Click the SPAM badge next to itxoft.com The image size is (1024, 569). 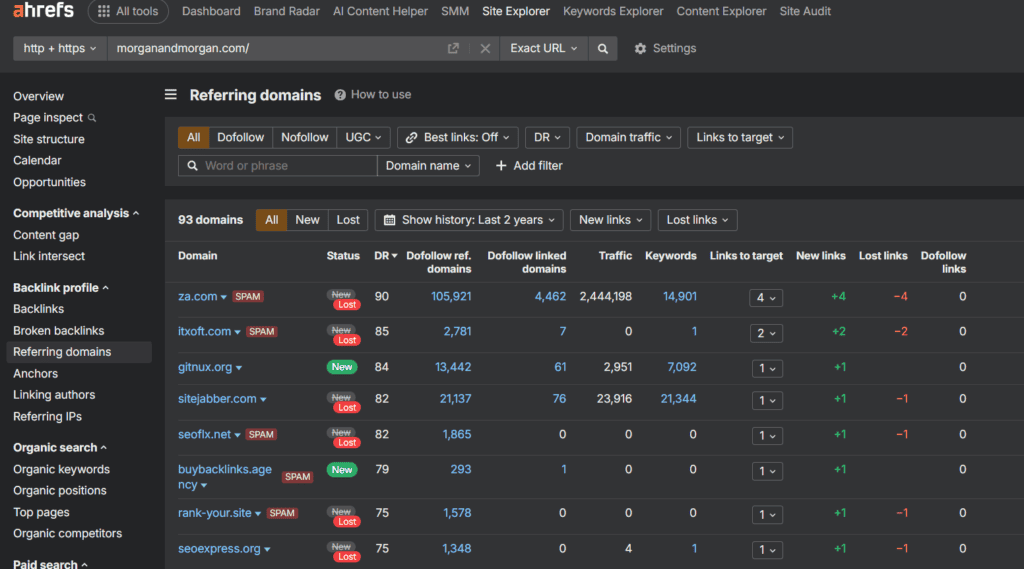[x=262, y=332]
